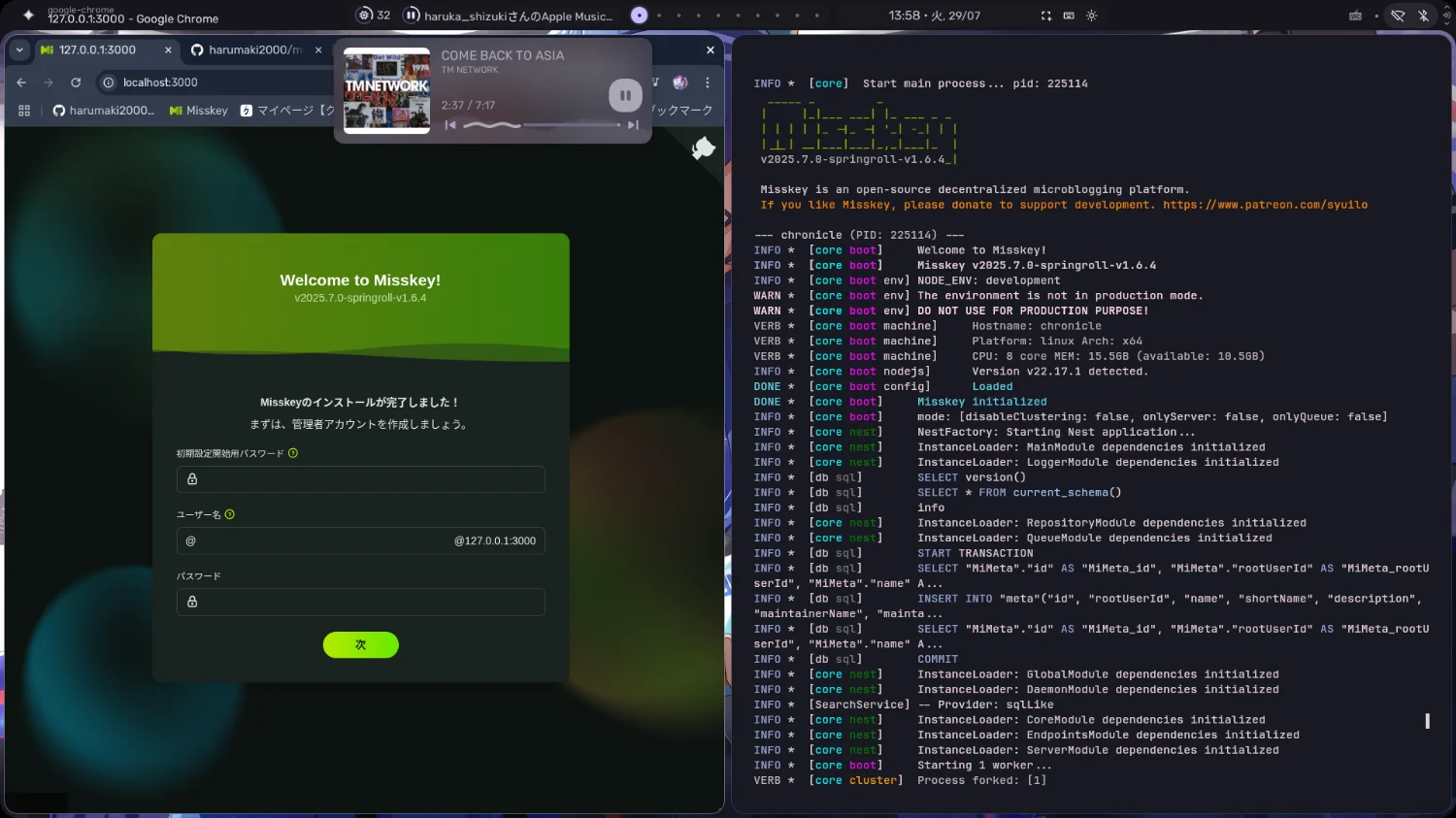Click the brightness sun icon in the top bar
The image size is (1456, 818).
click(1092, 16)
